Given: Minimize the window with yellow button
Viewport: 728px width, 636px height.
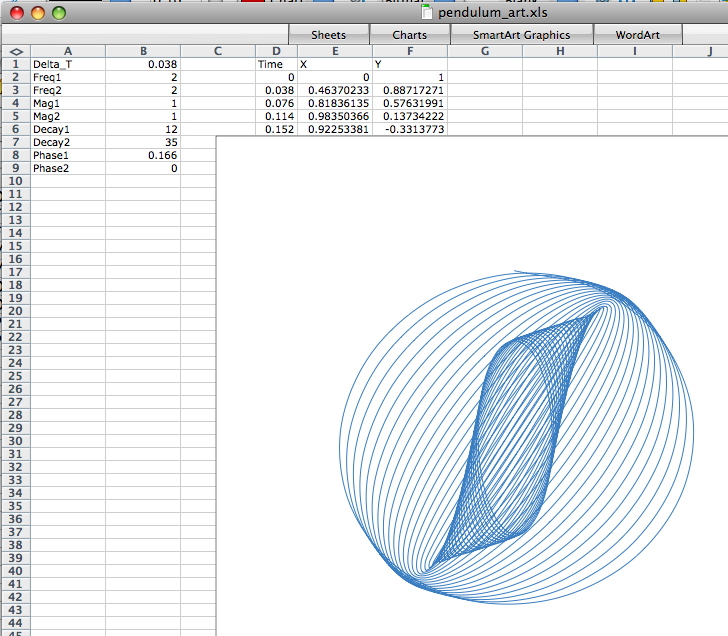Looking at the screenshot, I should 38,13.
